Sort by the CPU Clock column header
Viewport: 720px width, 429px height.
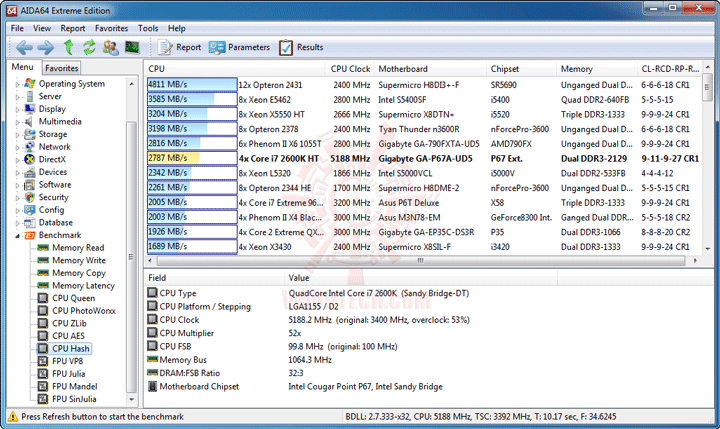350,69
